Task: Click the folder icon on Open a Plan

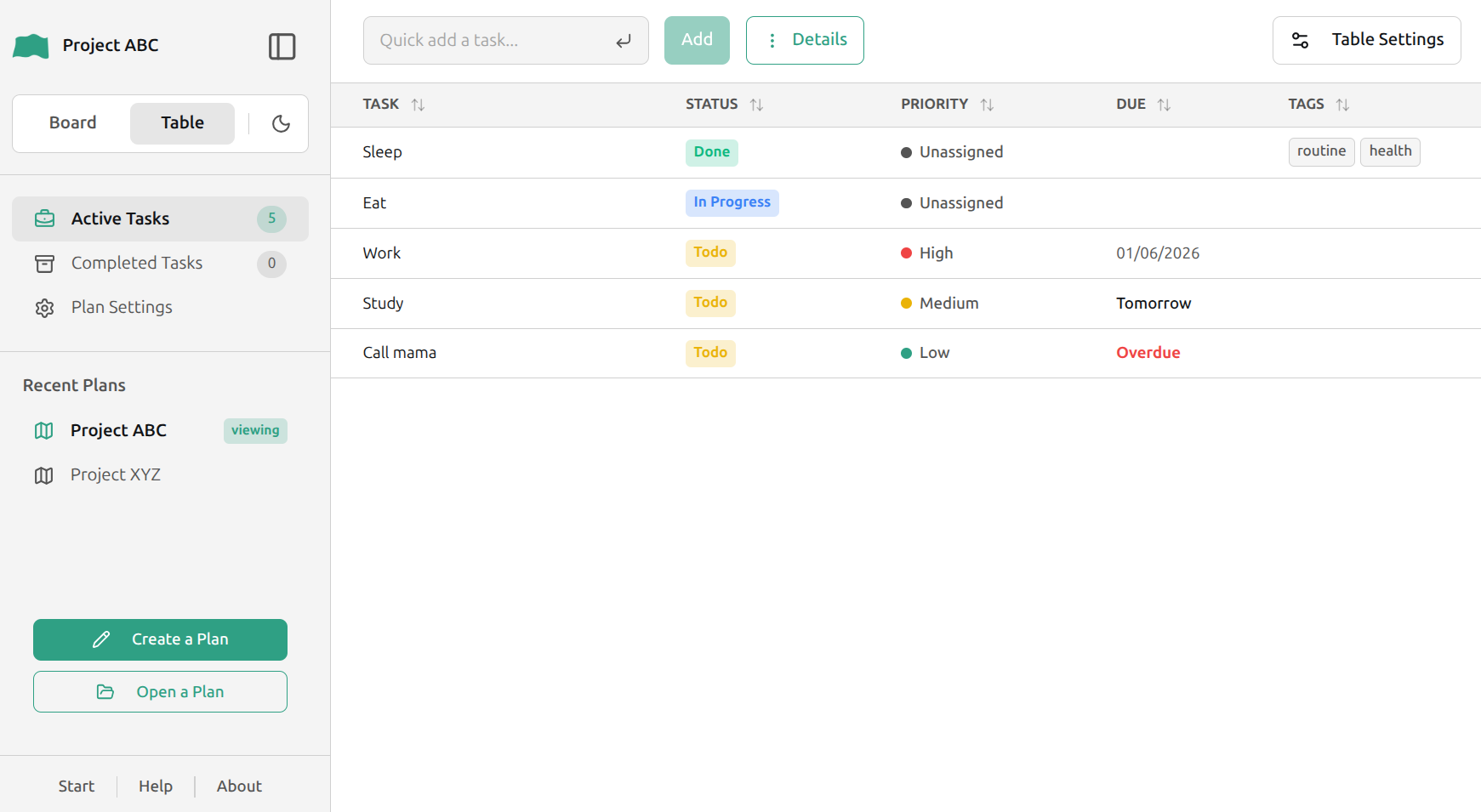Action: click(105, 692)
